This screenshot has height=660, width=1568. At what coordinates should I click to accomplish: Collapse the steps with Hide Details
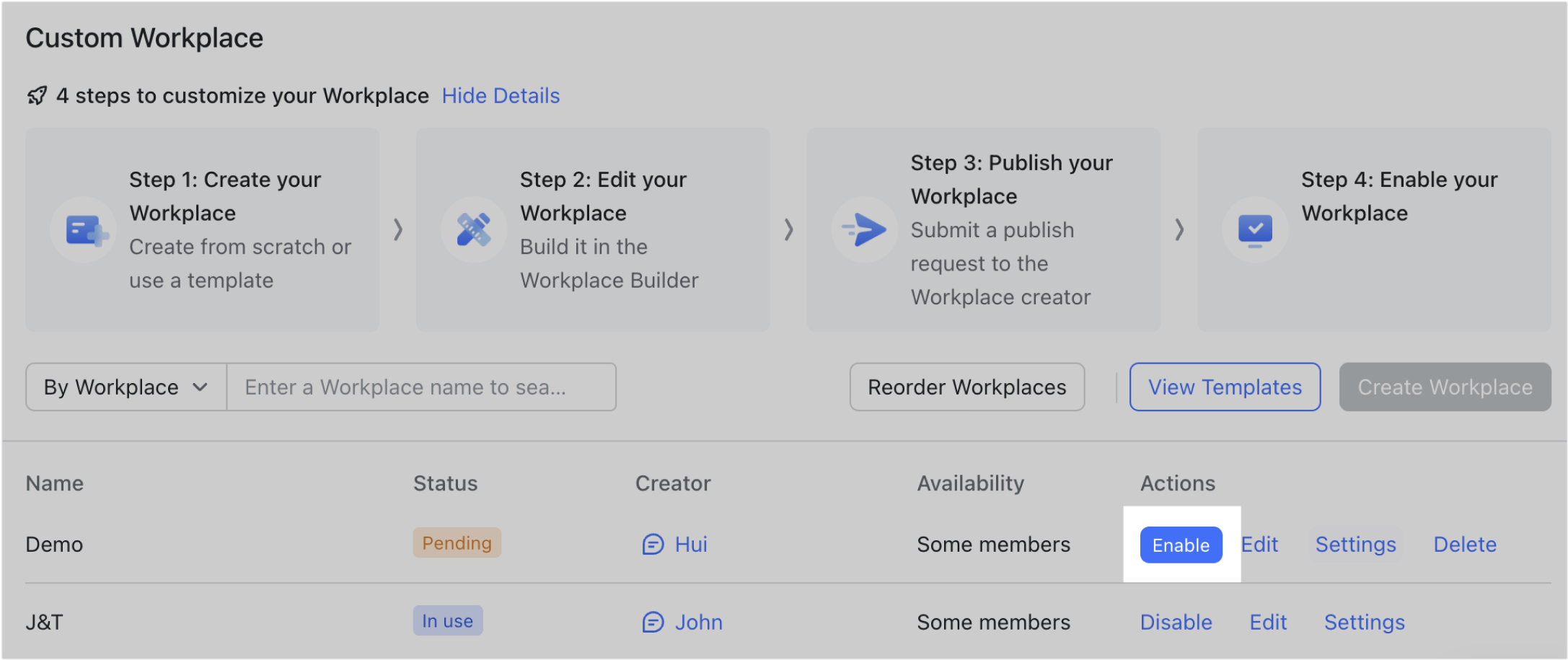(501, 95)
